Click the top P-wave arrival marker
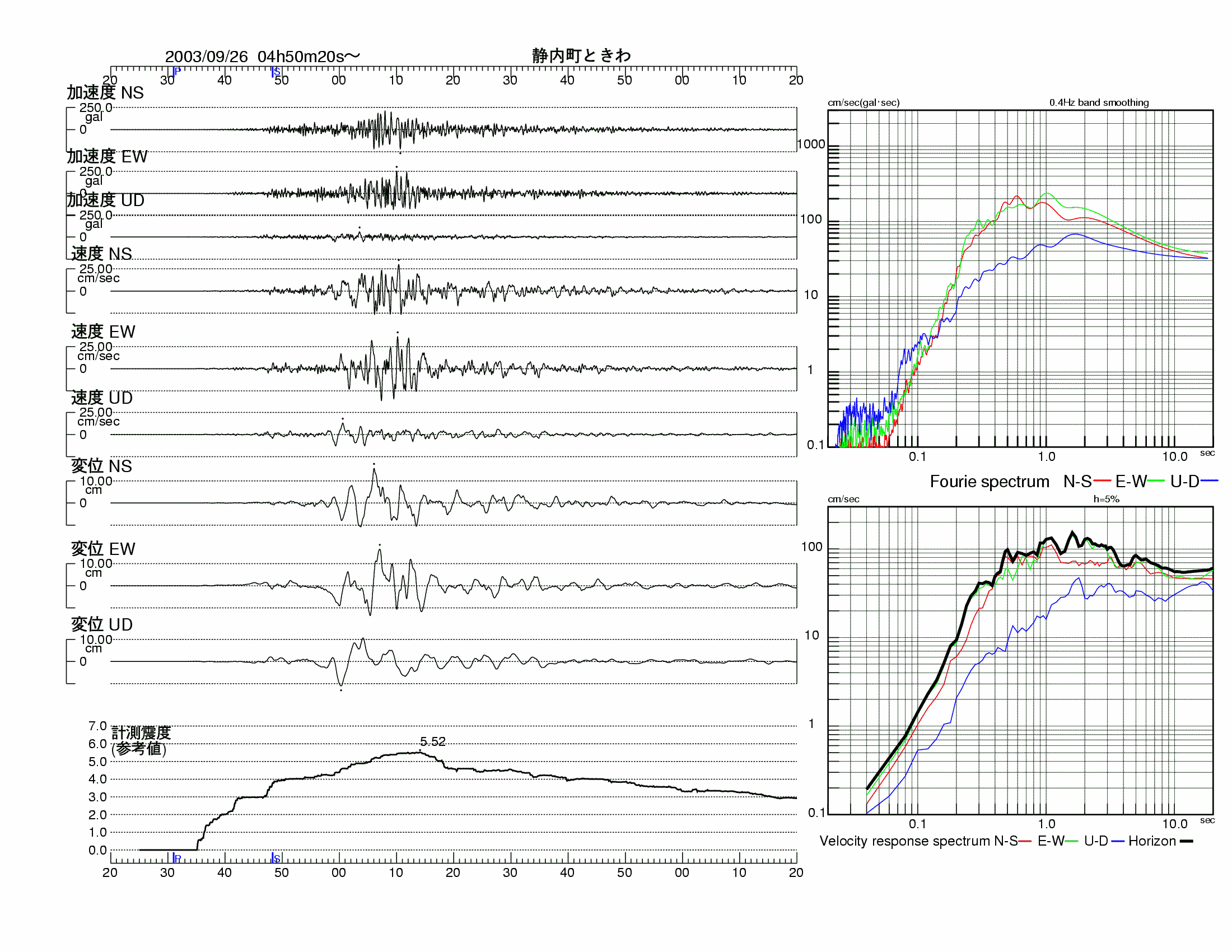The height and width of the screenshot is (952, 1232). click(176, 72)
